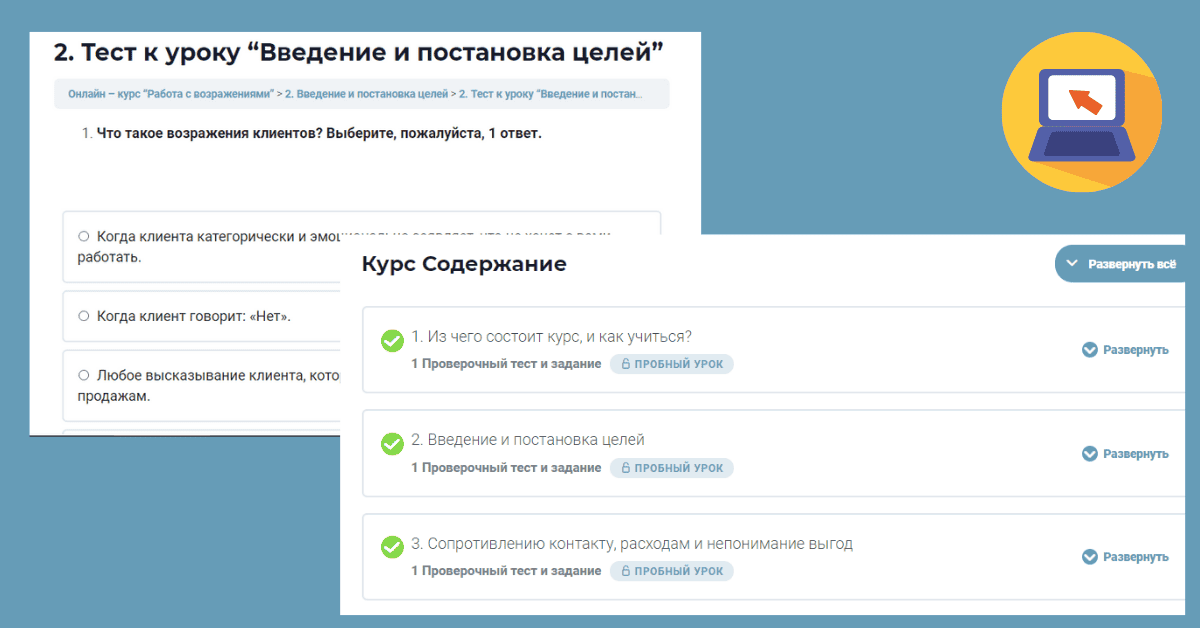Open breadcrumb 'Онлайн – курс Работа с возражениями'
The height and width of the screenshot is (628, 1200).
170,94
